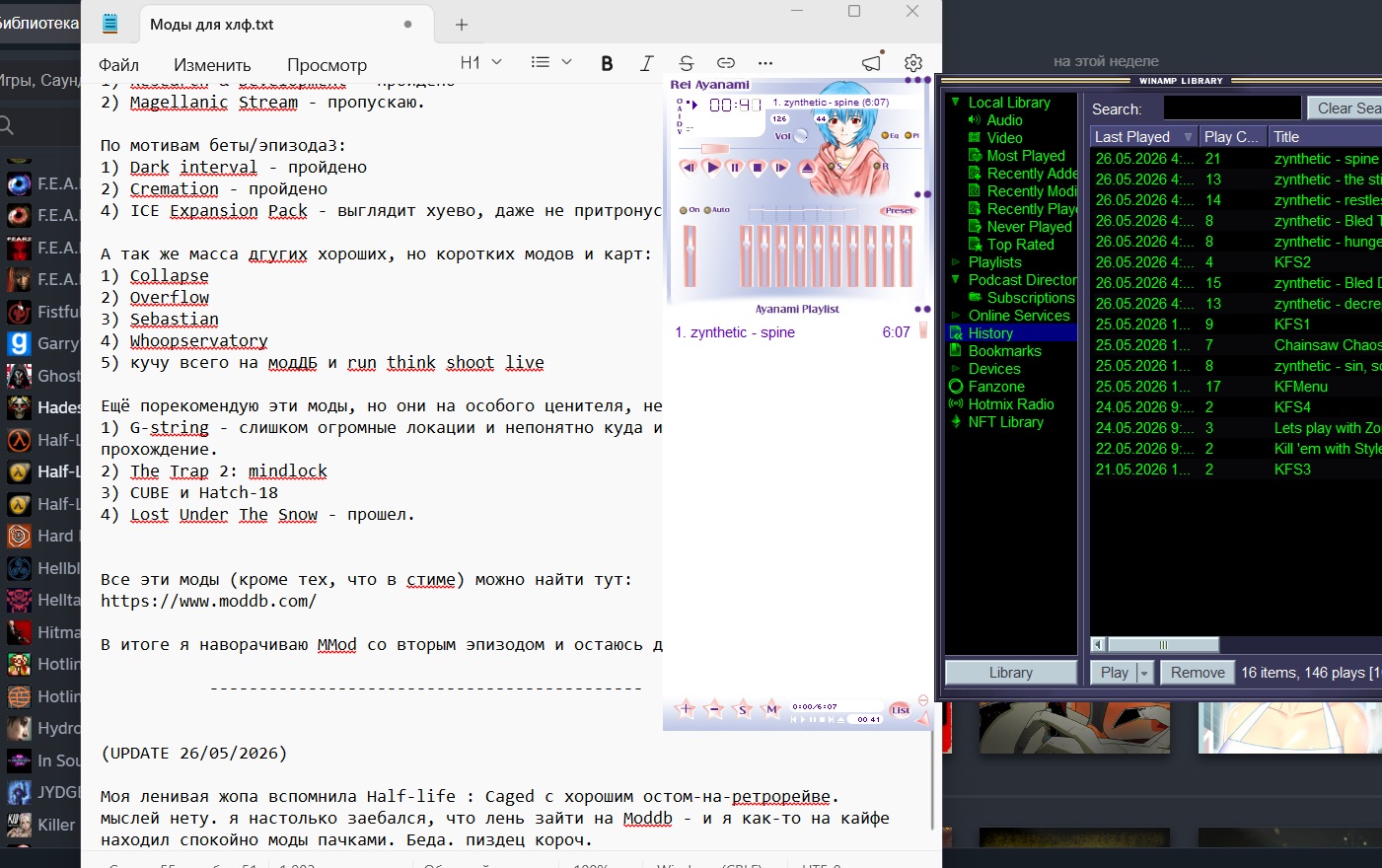Open Fanzone in Winamp Library
1382x868 pixels.
coord(996,387)
